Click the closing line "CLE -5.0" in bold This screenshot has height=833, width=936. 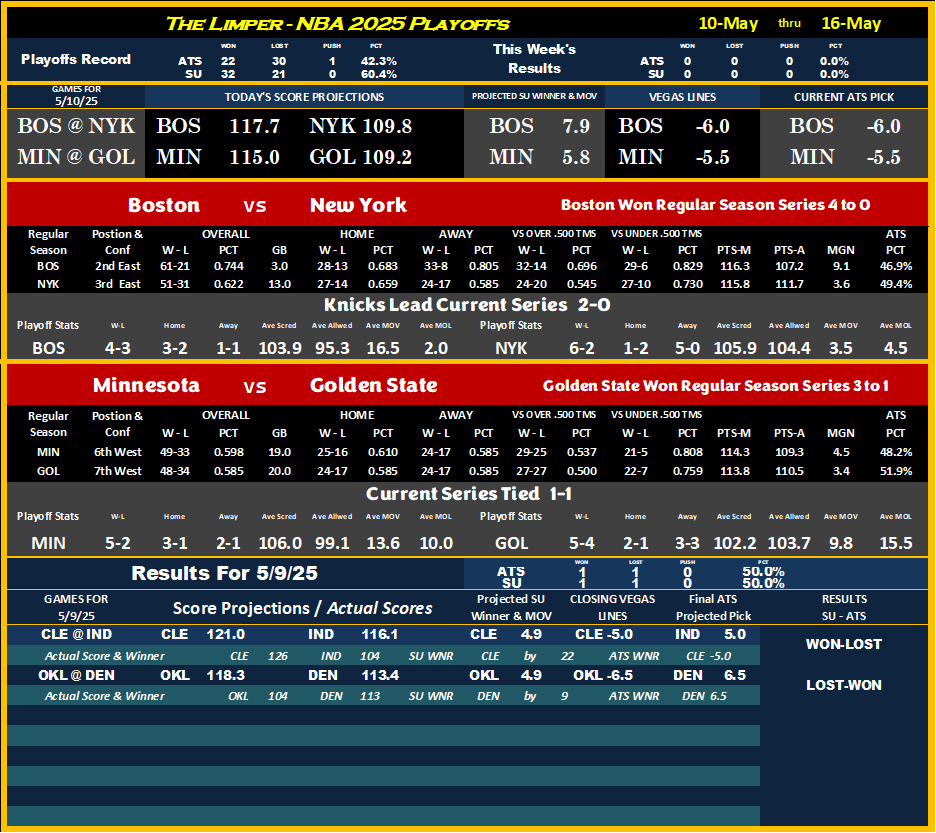[604, 634]
